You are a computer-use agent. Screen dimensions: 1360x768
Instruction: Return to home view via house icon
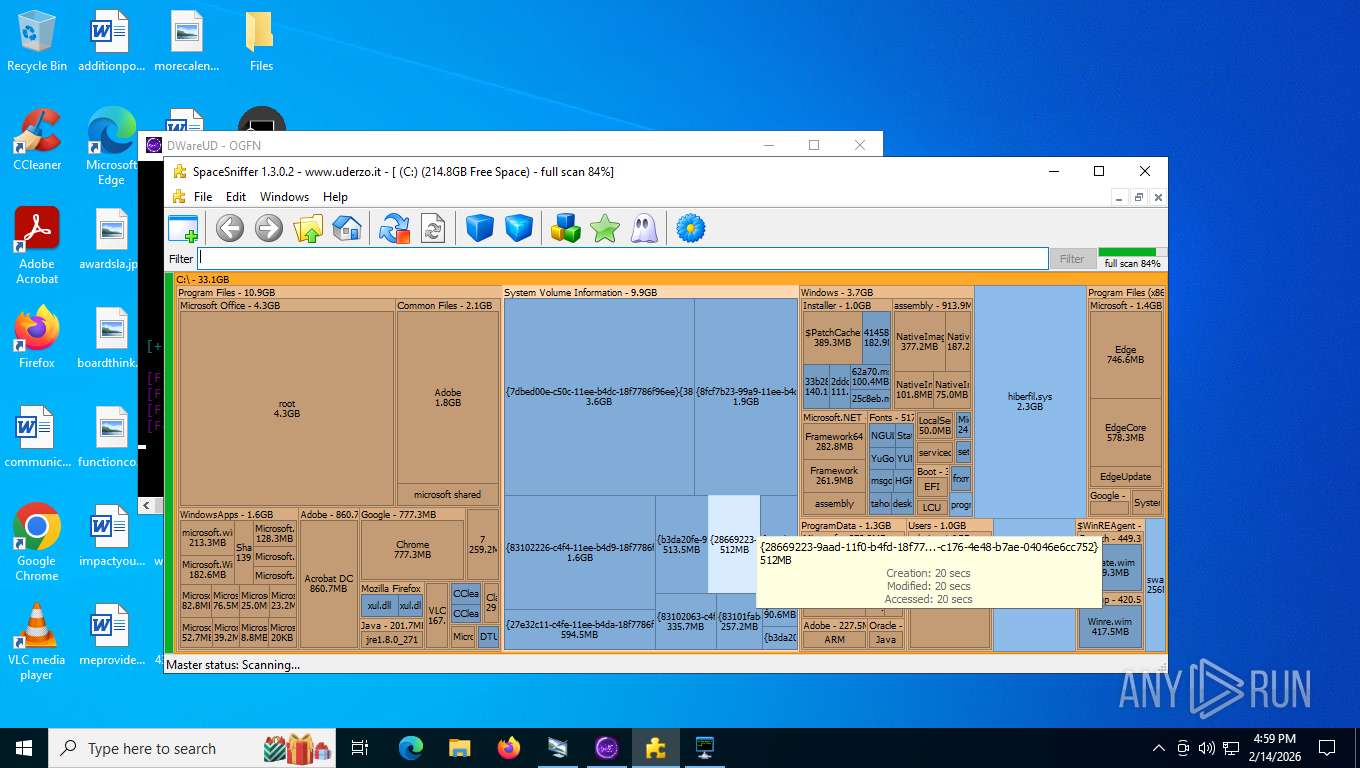(x=346, y=229)
